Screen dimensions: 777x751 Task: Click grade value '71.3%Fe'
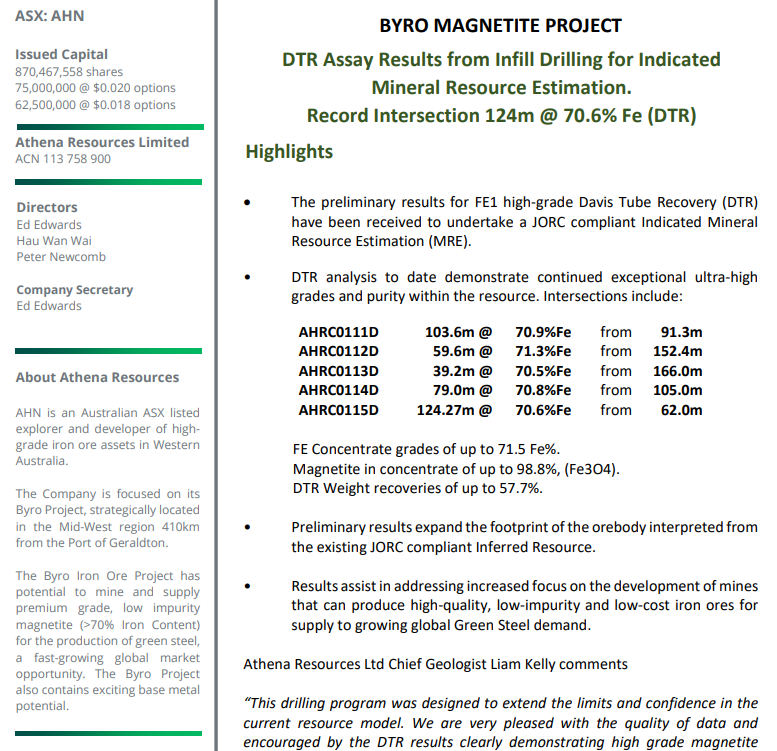pos(543,351)
